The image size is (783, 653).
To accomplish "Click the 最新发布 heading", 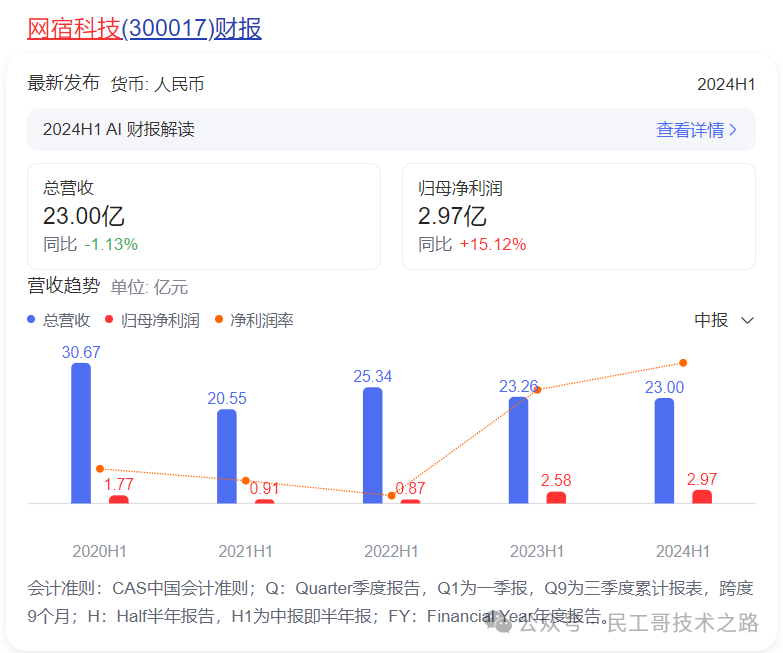I will [x=63, y=83].
